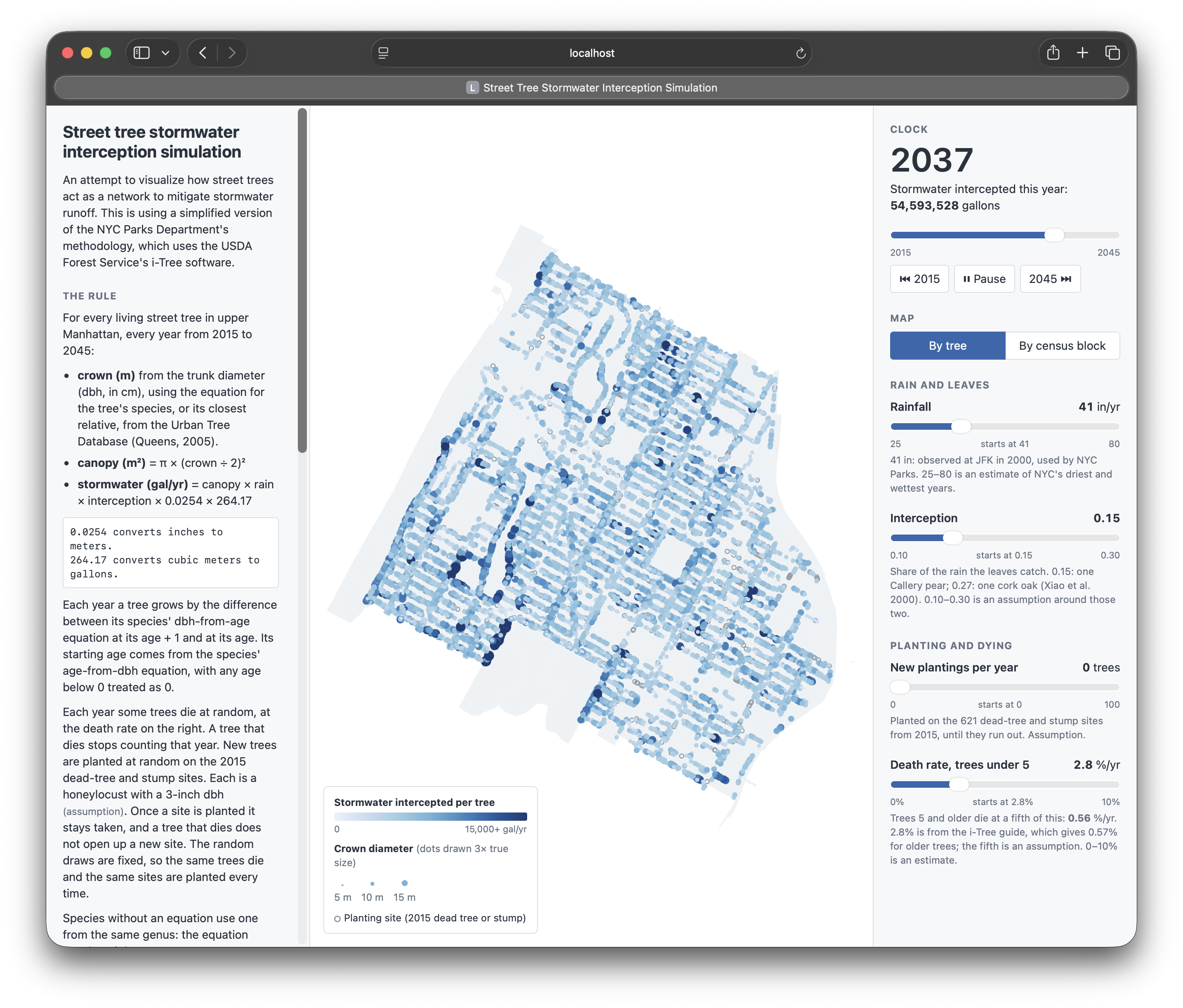1183x1008 pixels.
Task: Click the THE RULE section heading
Action: pyautogui.click(x=90, y=296)
